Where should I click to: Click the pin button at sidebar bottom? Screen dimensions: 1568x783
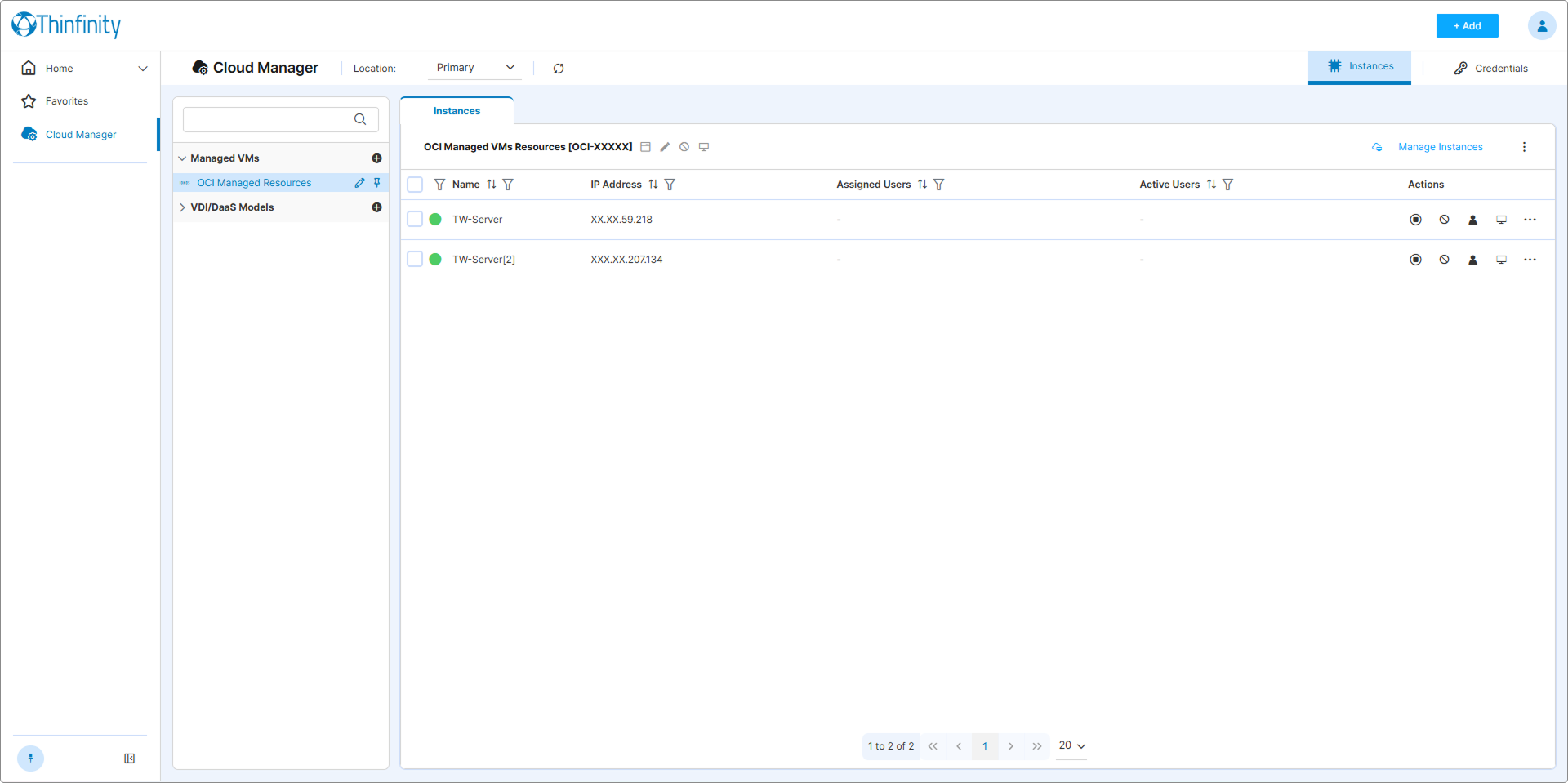[31, 759]
